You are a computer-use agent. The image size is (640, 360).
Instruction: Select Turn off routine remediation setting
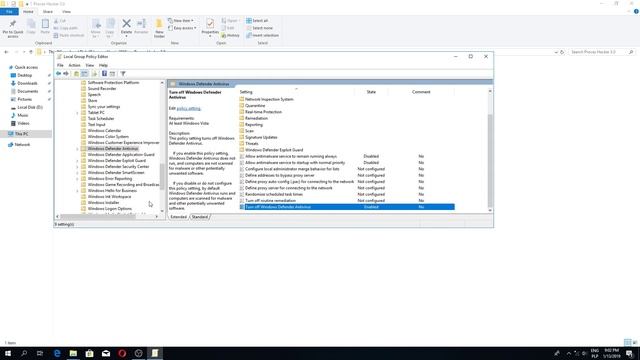270,201
